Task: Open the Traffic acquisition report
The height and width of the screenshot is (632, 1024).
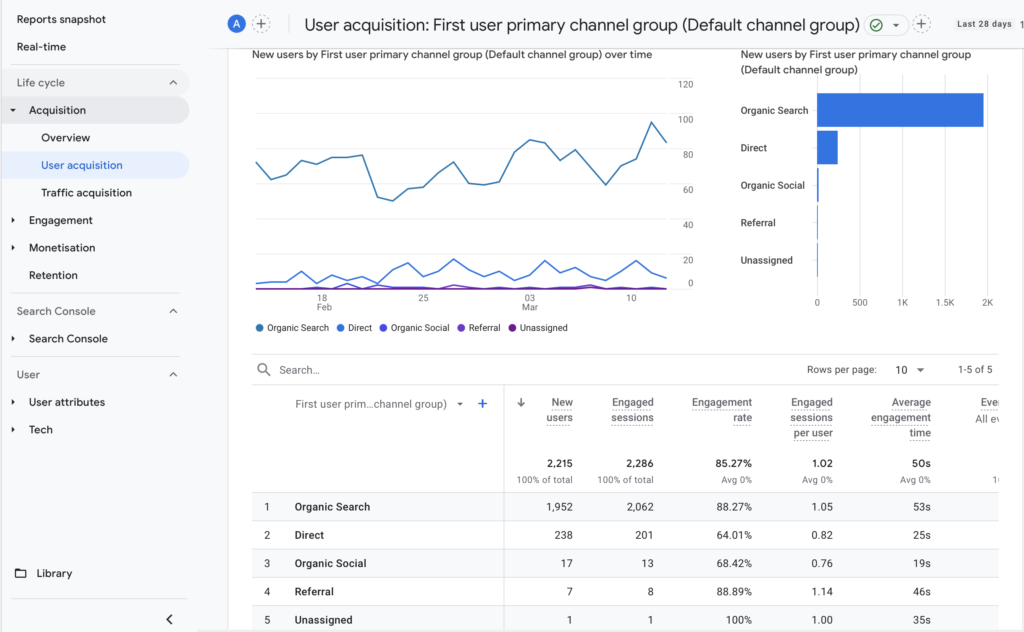Action: pyautogui.click(x=86, y=193)
